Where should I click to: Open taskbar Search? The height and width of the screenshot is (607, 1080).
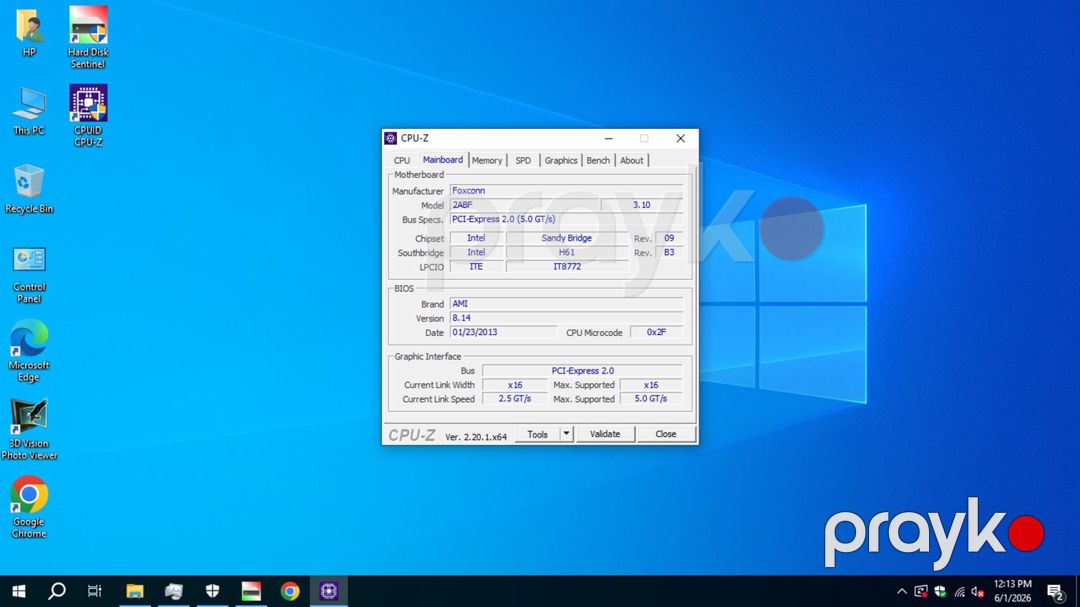57,591
